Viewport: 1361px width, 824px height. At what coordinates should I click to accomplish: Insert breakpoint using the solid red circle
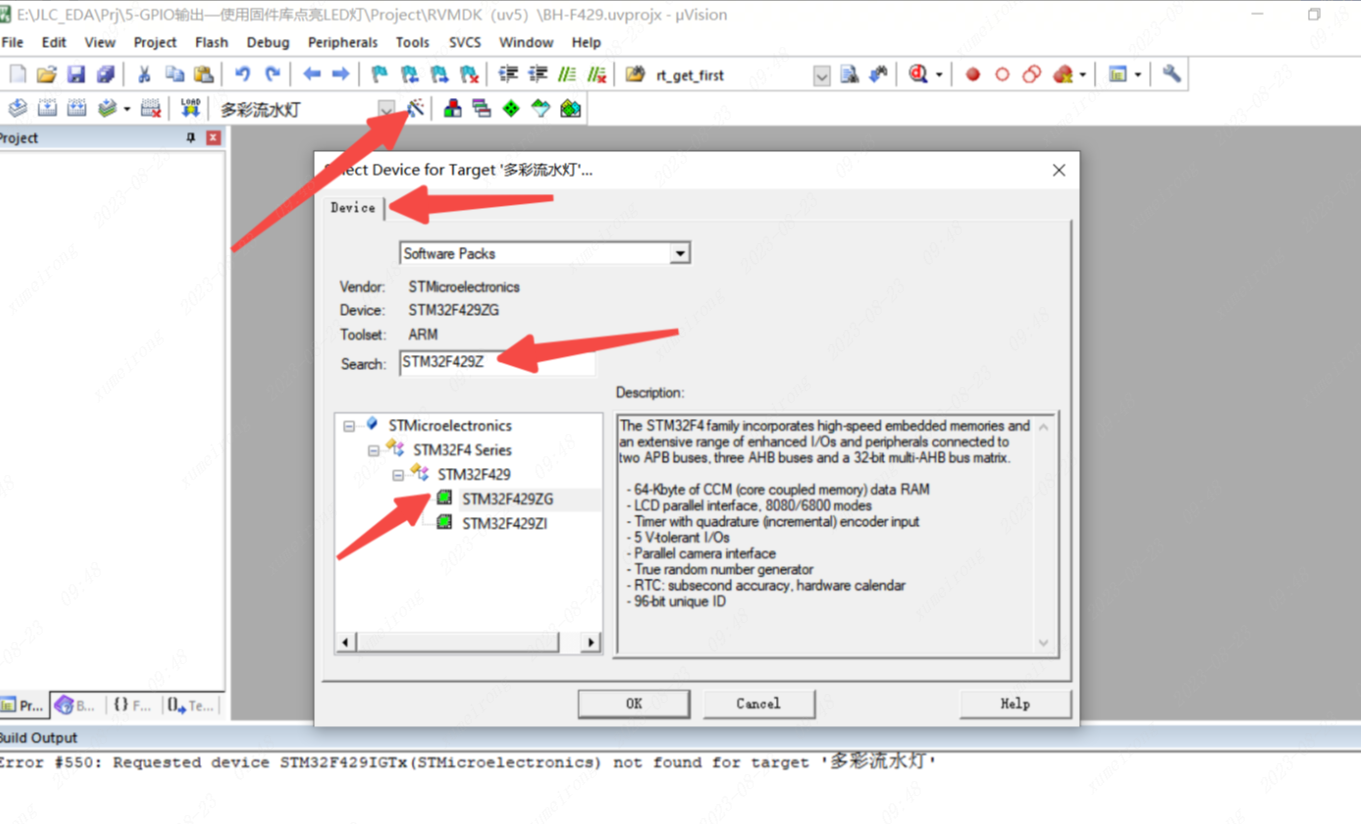[x=972, y=75]
